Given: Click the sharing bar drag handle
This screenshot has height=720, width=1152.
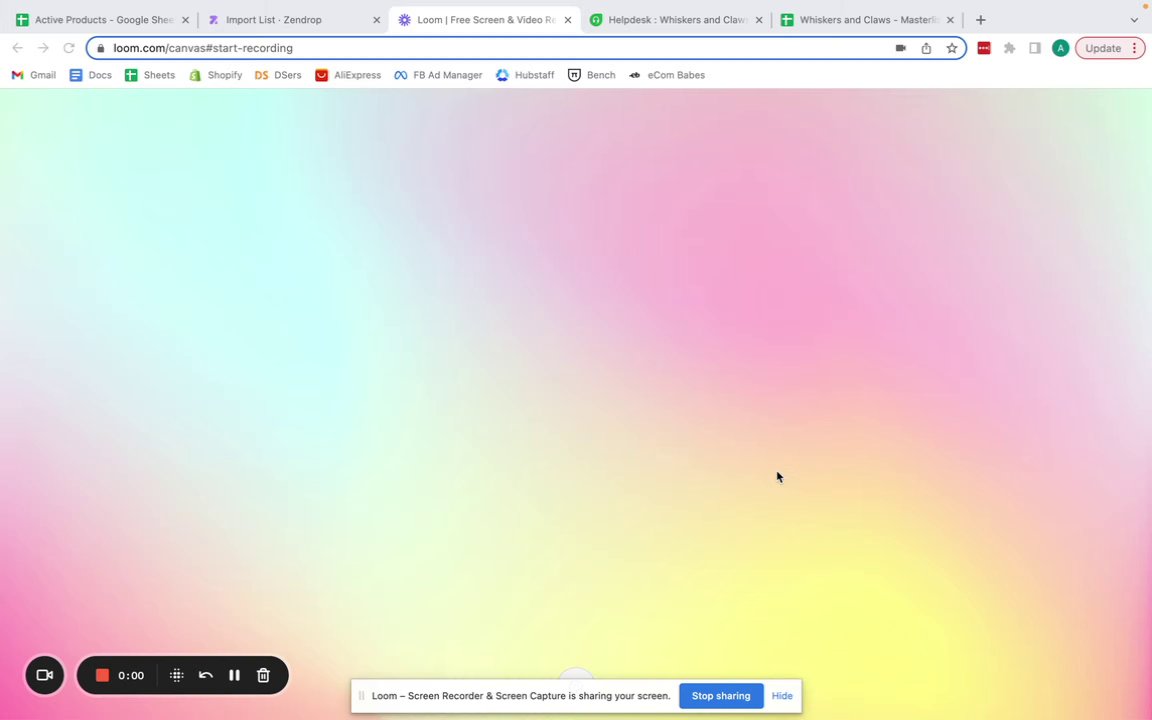Looking at the screenshot, I should pyautogui.click(x=361, y=696).
